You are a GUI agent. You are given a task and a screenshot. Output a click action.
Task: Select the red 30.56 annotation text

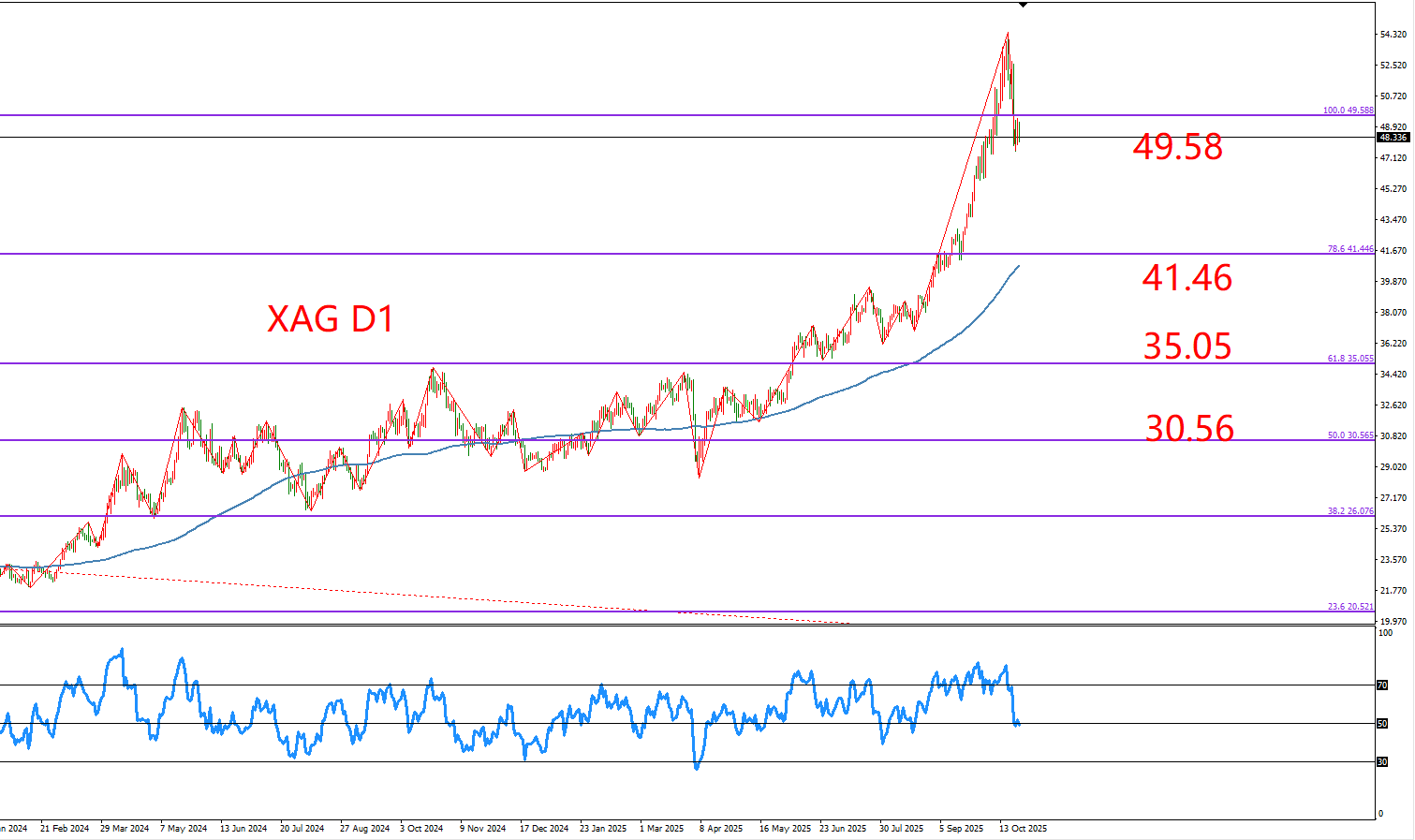click(1189, 429)
